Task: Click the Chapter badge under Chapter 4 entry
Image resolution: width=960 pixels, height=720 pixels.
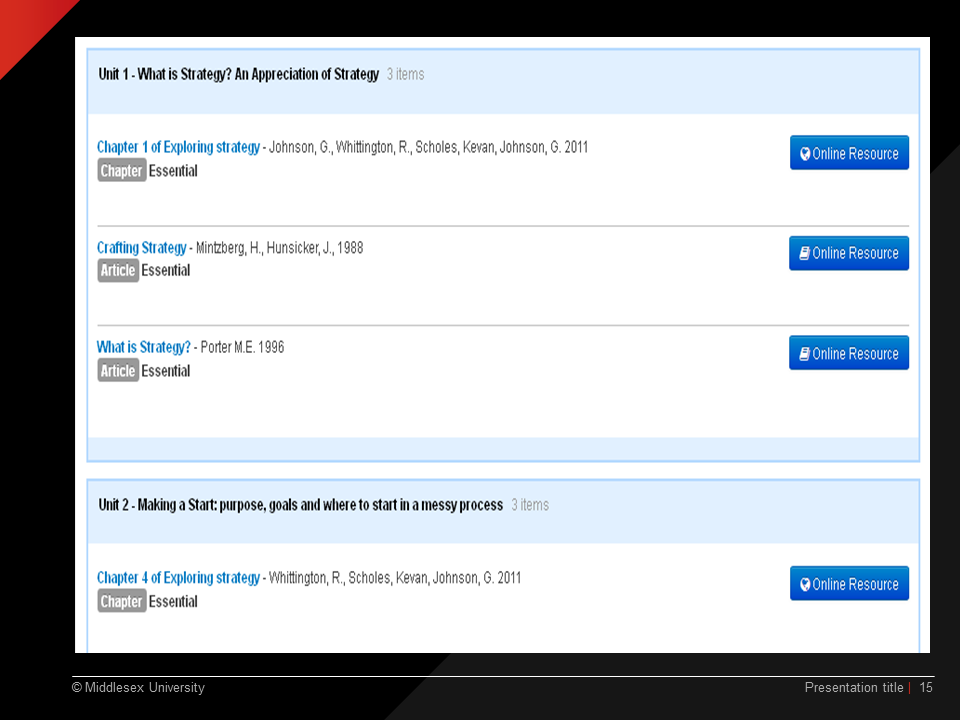Action: coord(121,602)
